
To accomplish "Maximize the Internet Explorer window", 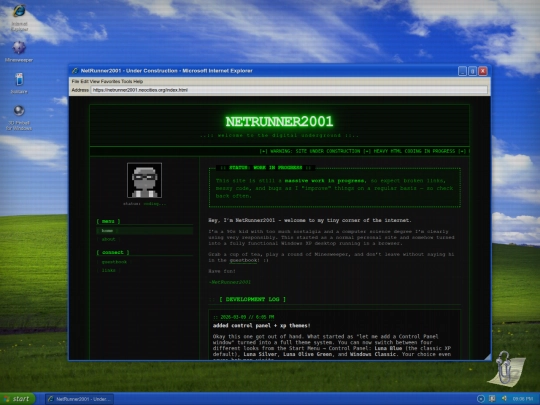I will [473, 71].
